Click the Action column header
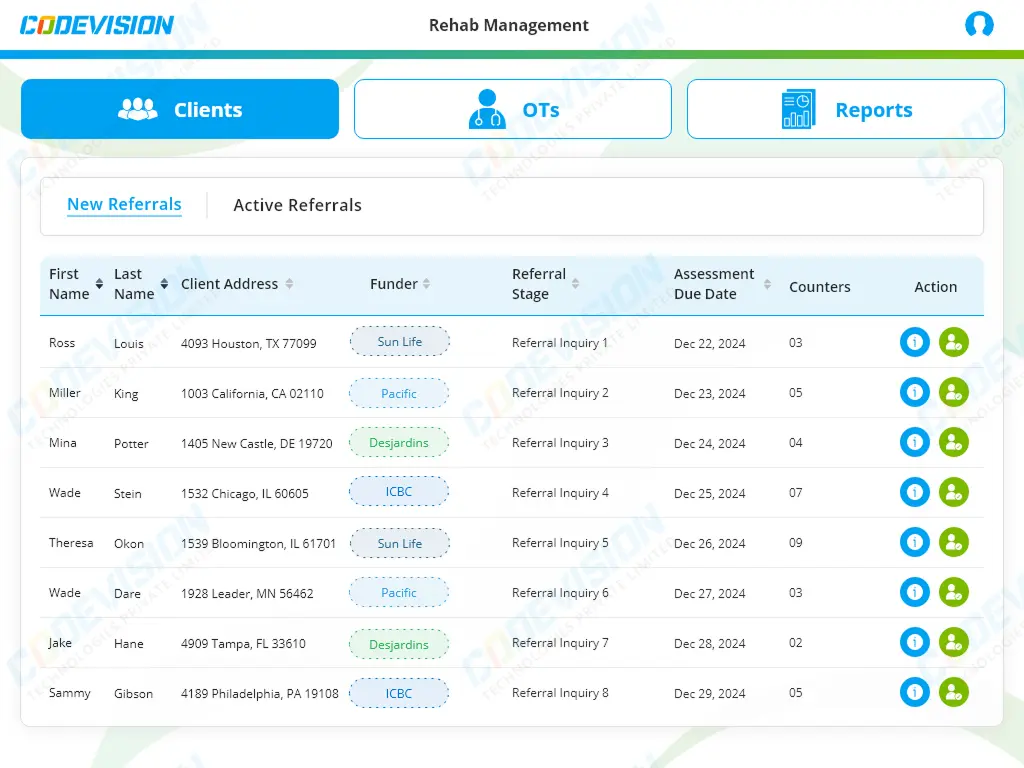 pos(935,287)
